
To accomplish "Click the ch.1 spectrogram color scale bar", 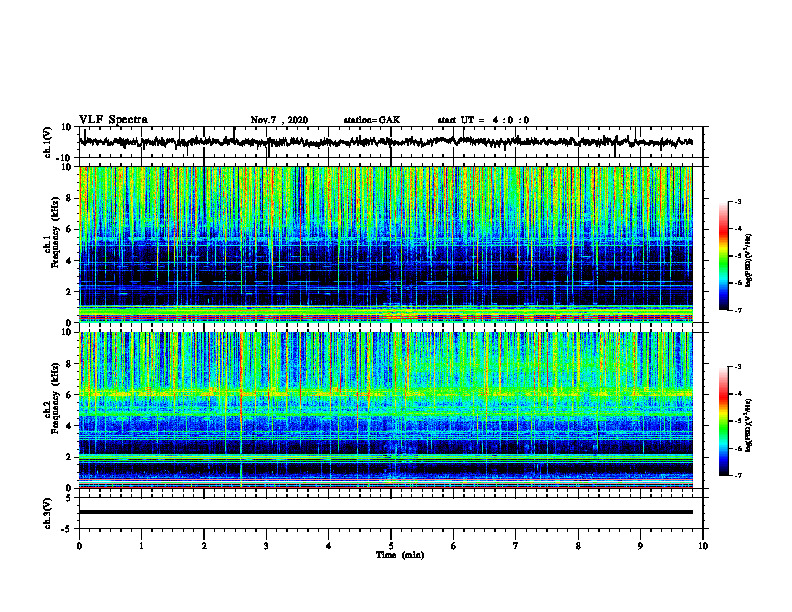I will pos(723,256).
